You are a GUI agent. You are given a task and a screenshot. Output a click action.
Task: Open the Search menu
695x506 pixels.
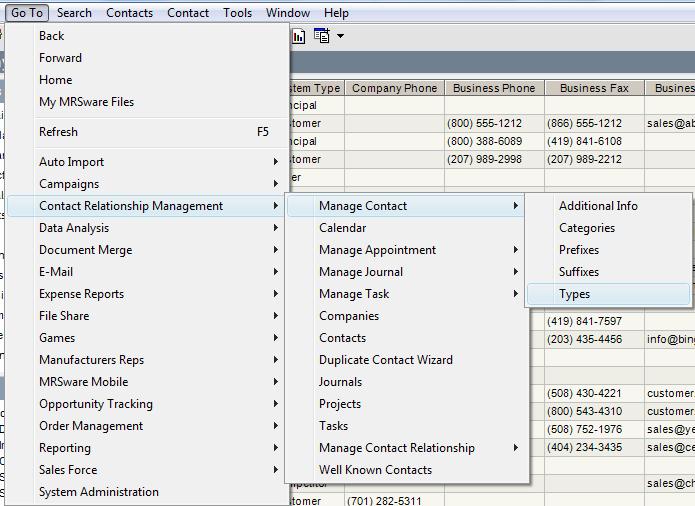point(74,13)
